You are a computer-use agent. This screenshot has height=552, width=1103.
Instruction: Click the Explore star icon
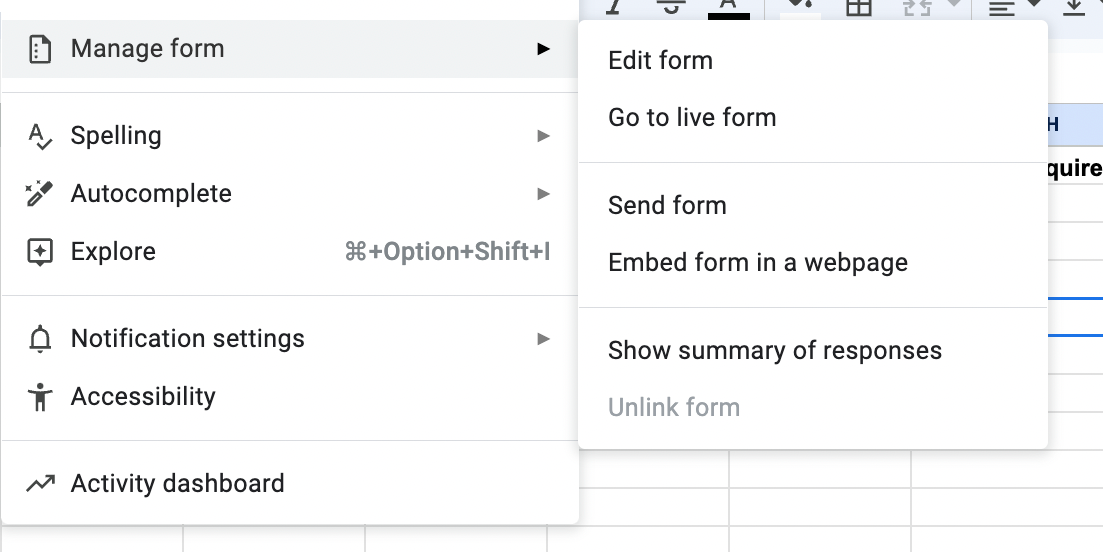[x=40, y=252]
